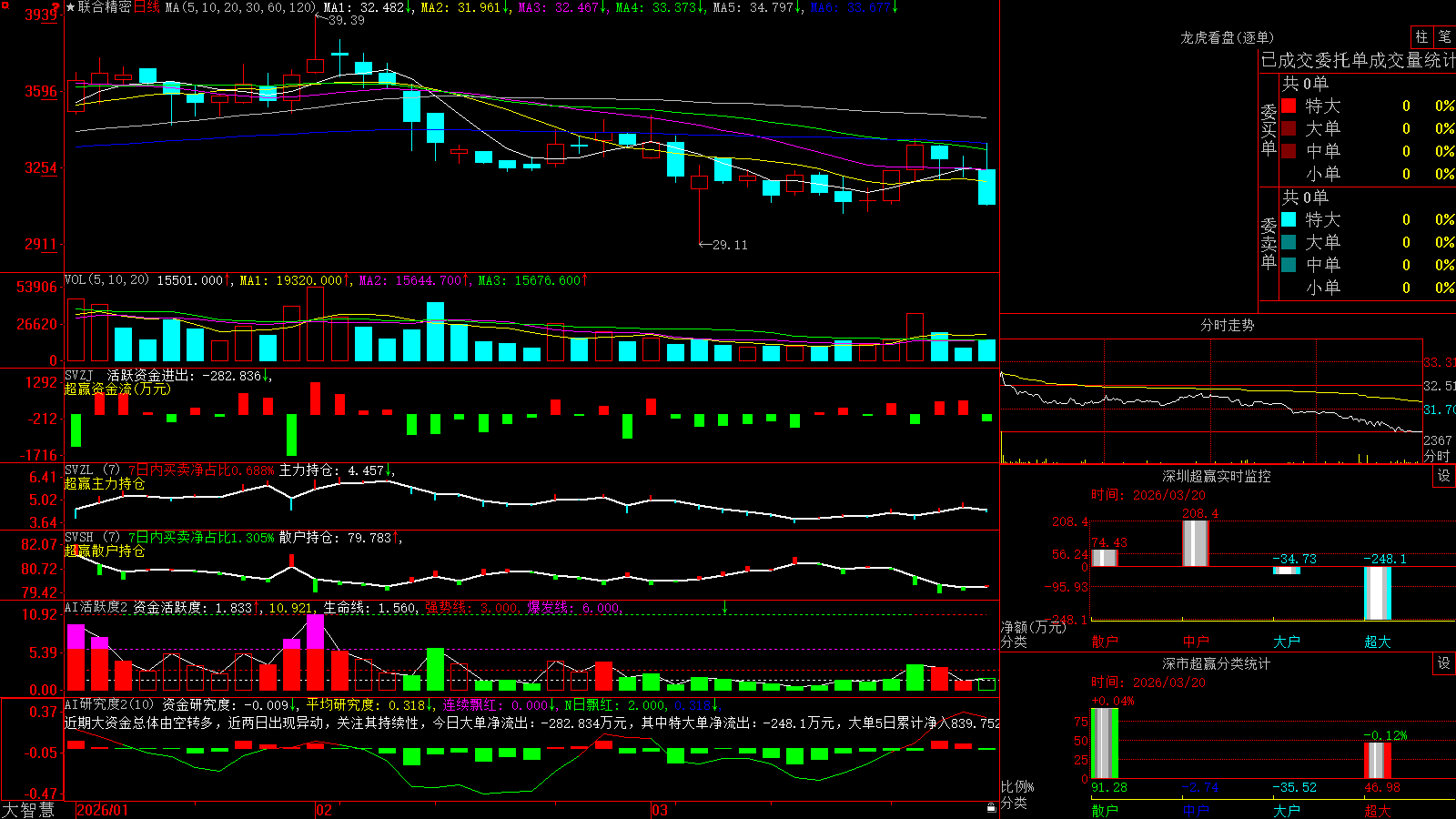Click the -248.1 超大 bar in 实时监控 chart
This screenshot has height=819, width=1456.
[1378, 593]
